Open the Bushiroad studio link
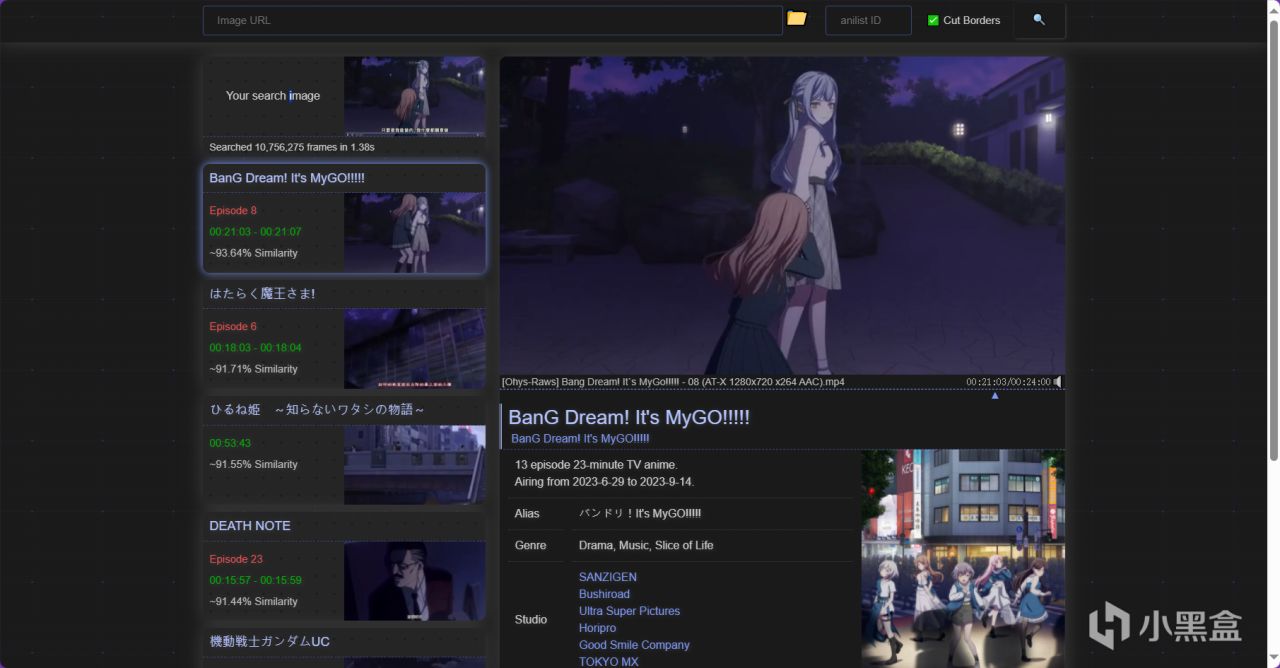The width and height of the screenshot is (1280, 668). [x=604, y=594]
